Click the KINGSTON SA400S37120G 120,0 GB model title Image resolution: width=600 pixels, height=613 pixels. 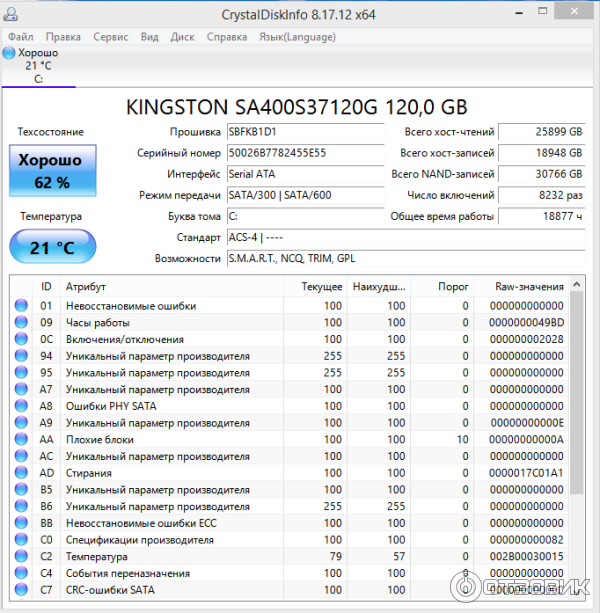click(297, 107)
